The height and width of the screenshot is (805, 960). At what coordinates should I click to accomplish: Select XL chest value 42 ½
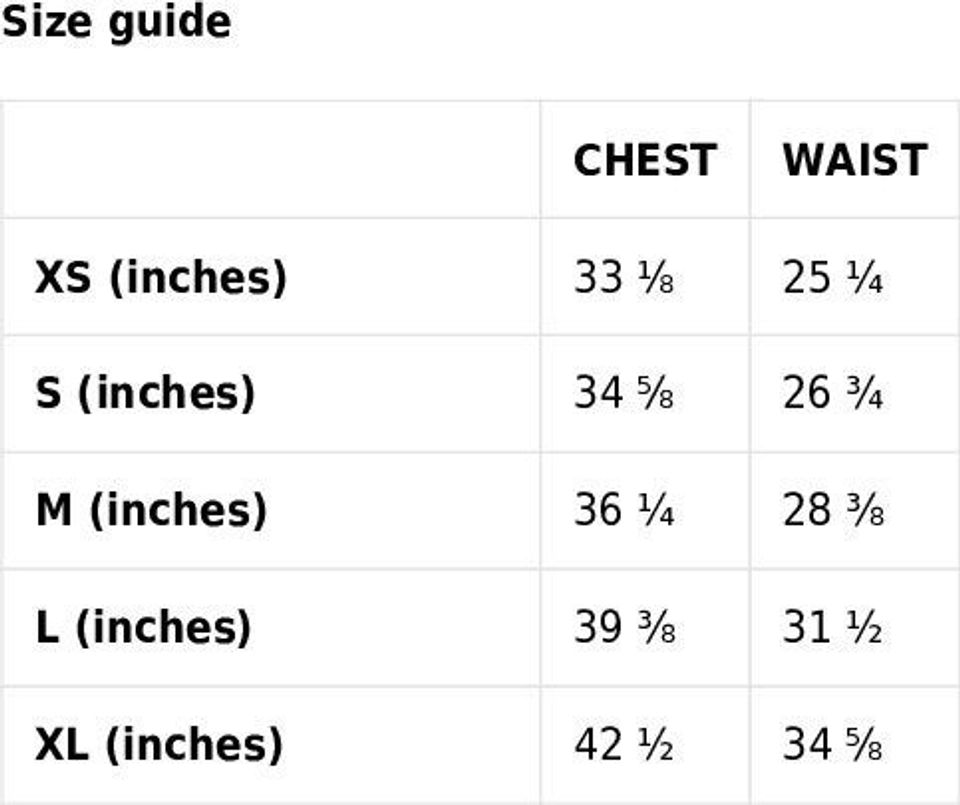[x=624, y=744]
